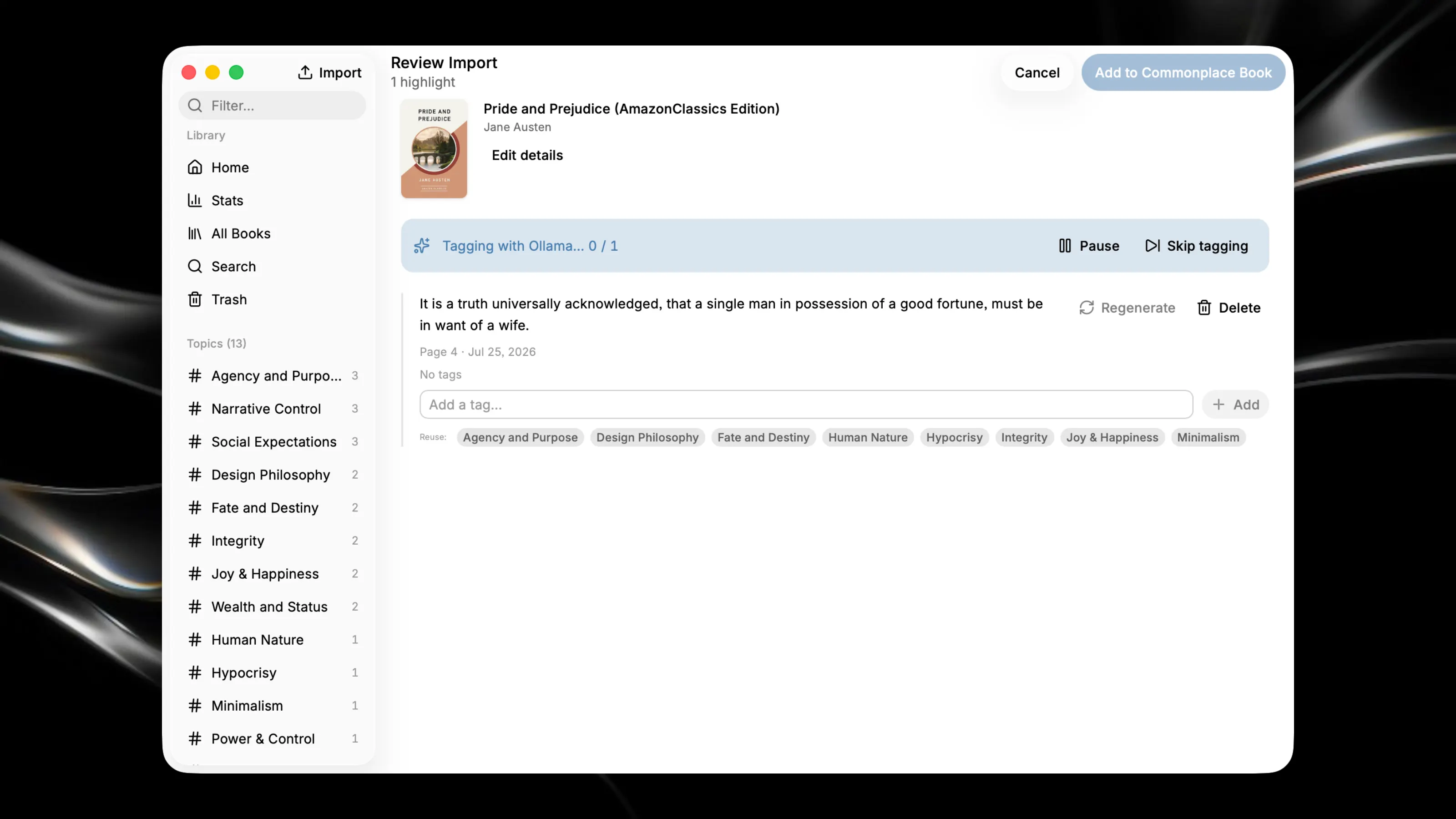Delete the Pride and Prejudice highlight
1456x819 pixels.
1229,308
